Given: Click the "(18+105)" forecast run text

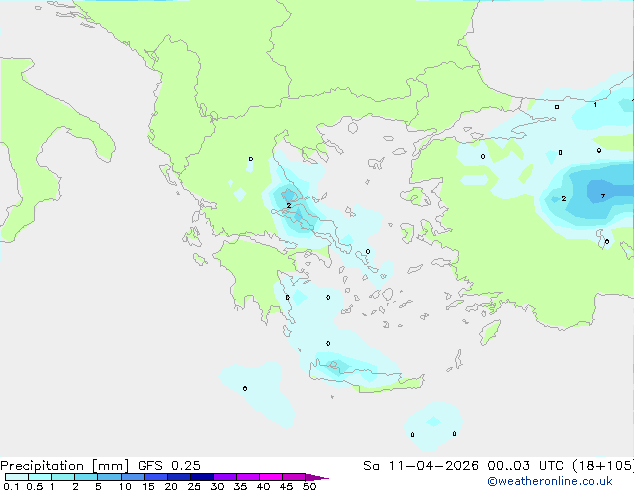Looking at the screenshot, I should click(x=603, y=465).
